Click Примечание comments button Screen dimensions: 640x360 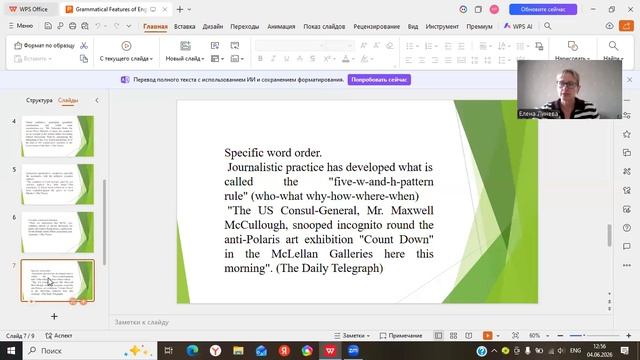[x=401, y=336]
